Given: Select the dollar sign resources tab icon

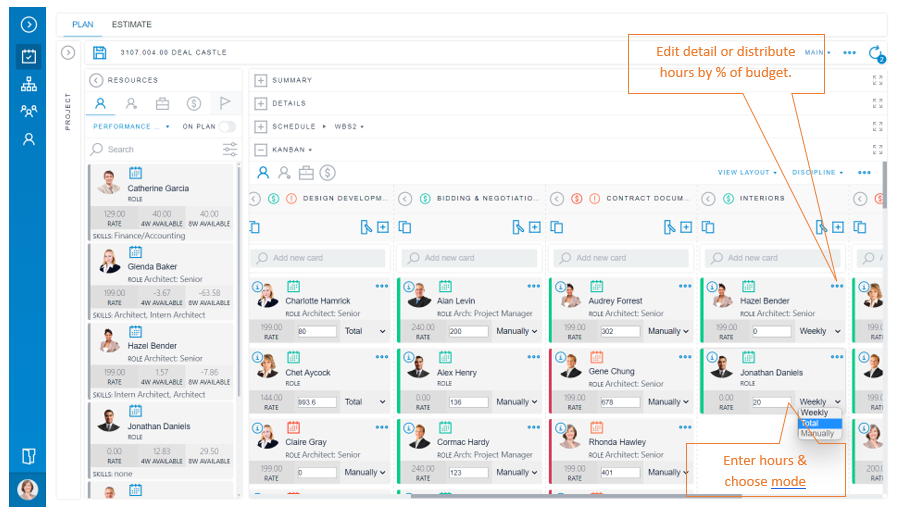Looking at the screenshot, I should 194,103.
